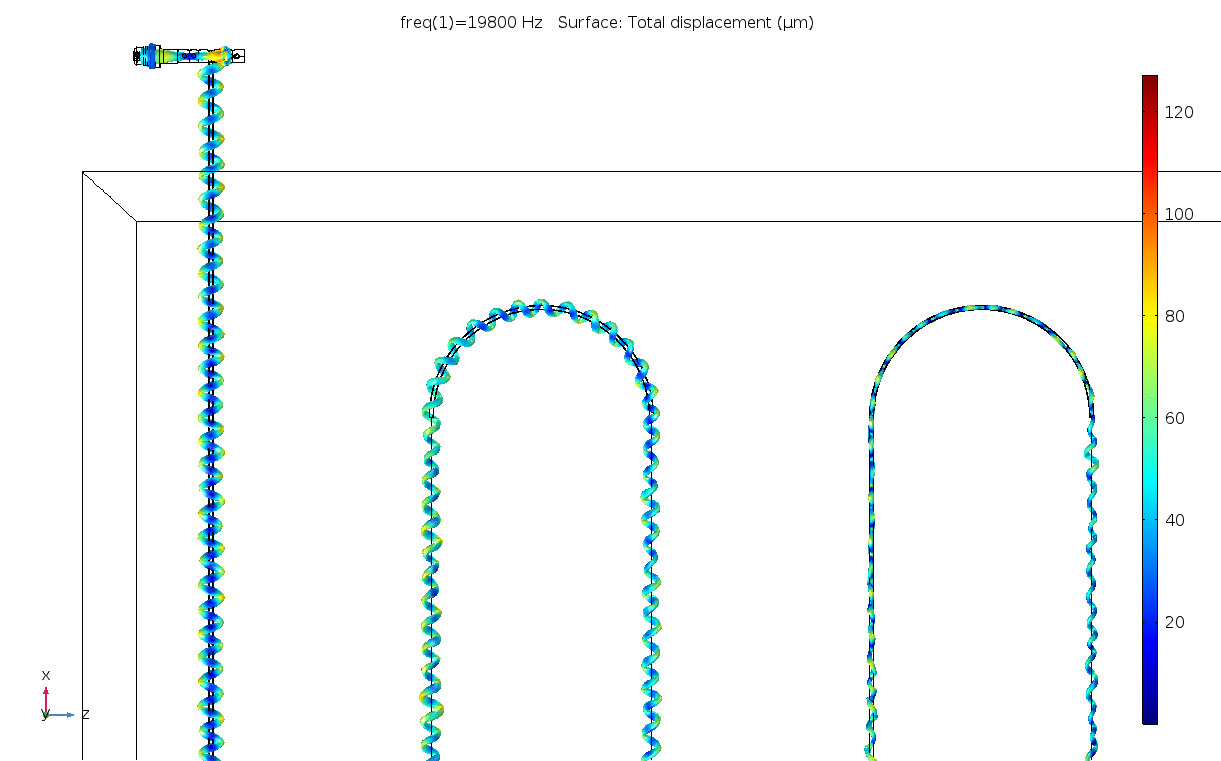This screenshot has height=761, width=1221.
Task: Click the 'Surface: Total displacement (µm)' title text
Action: (686, 23)
